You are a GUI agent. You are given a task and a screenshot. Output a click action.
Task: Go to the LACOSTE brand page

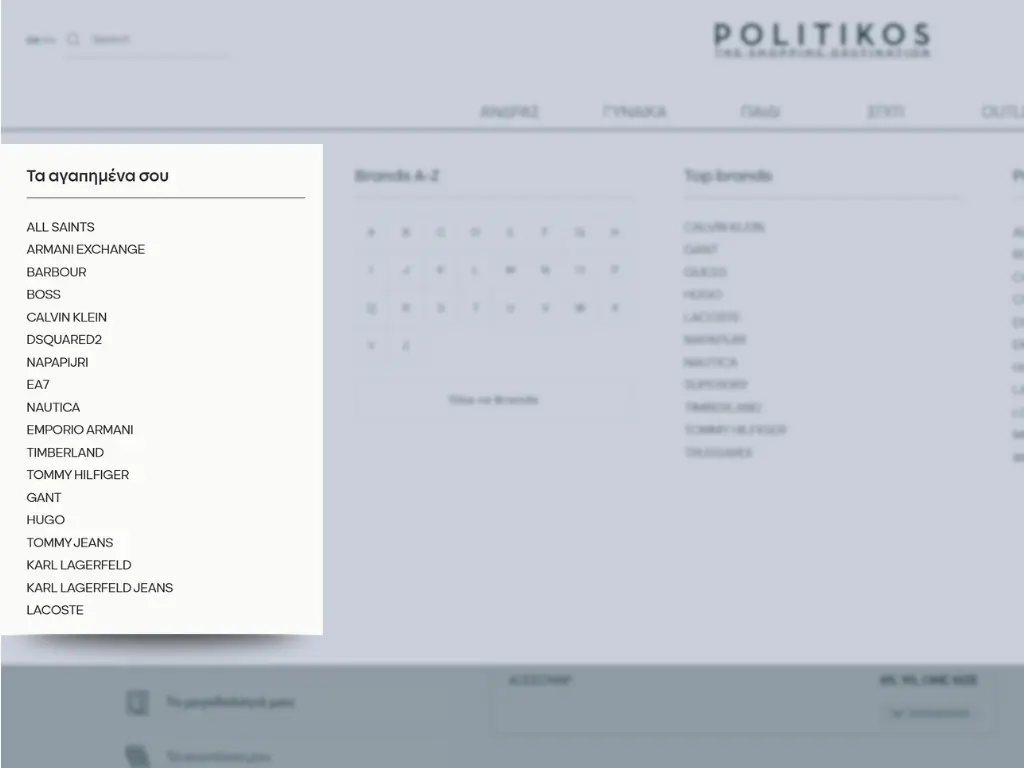pos(55,610)
